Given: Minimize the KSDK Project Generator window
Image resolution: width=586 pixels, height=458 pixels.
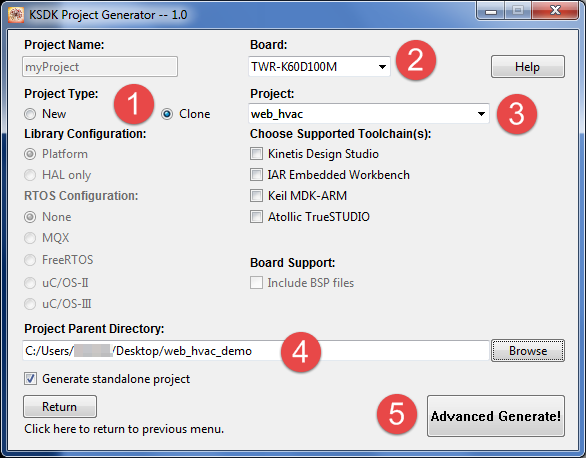Looking at the screenshot, I should pyautogui.click(x=491, y=11).
